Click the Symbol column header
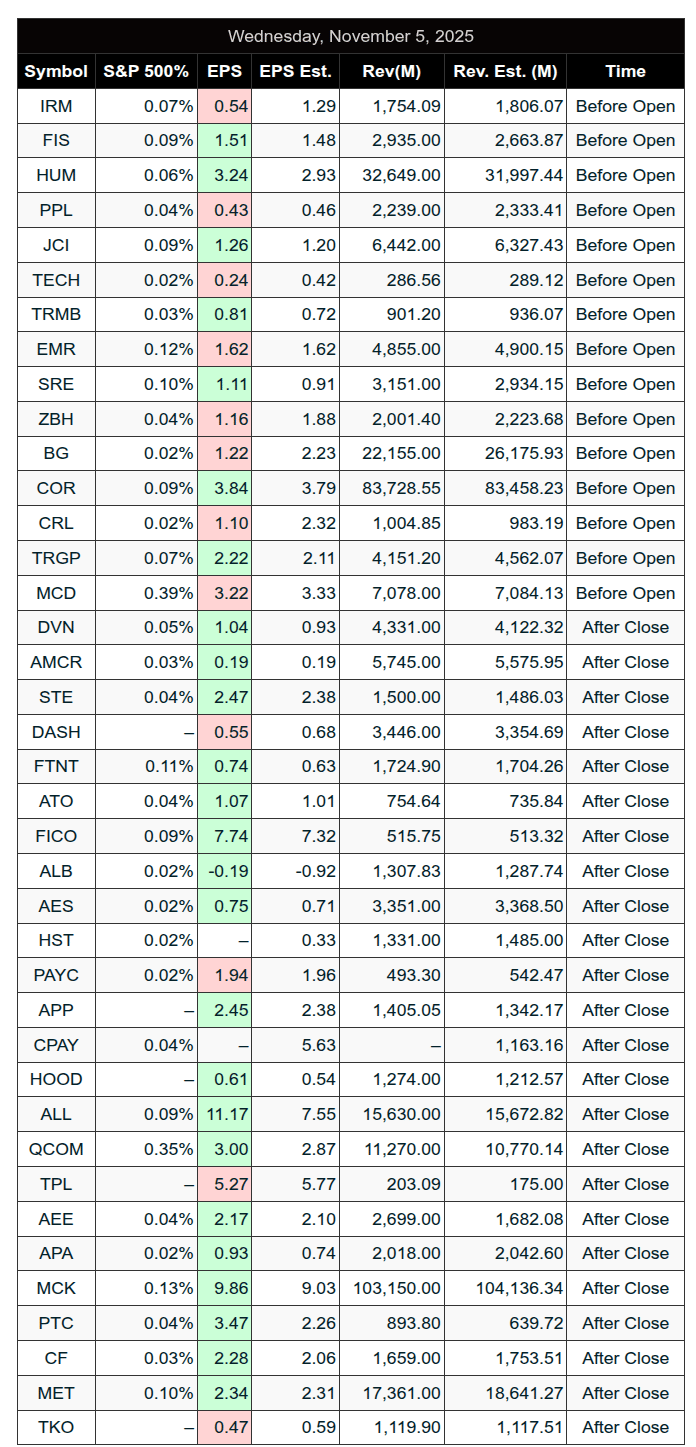 click(x=56, y=71)
